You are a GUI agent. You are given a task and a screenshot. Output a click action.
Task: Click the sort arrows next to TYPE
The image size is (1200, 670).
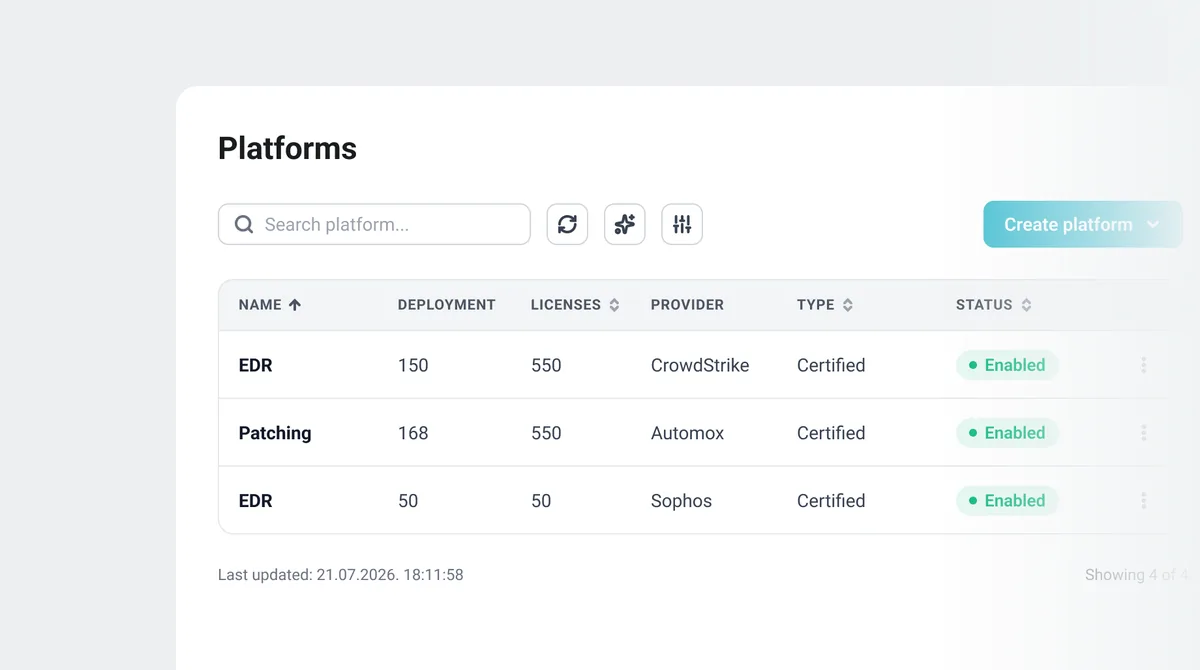tap(847, 305)
